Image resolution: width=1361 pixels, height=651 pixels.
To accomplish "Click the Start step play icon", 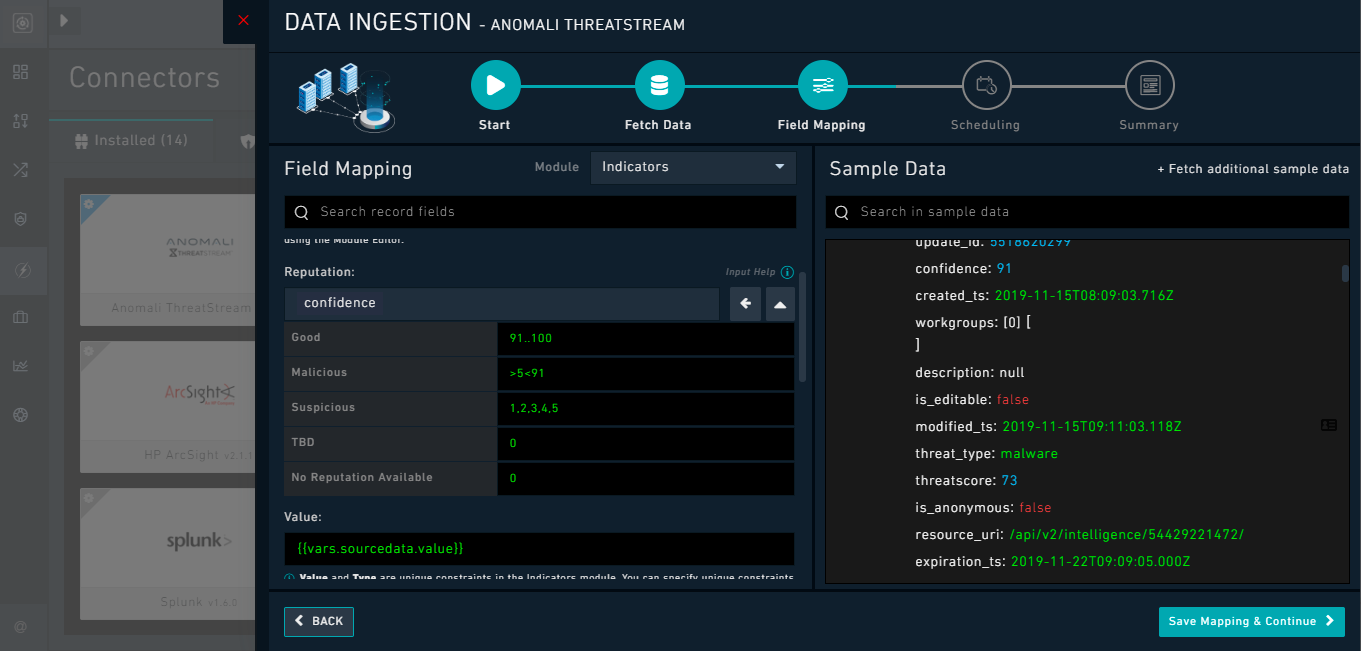I will click(x=496, y=86).
